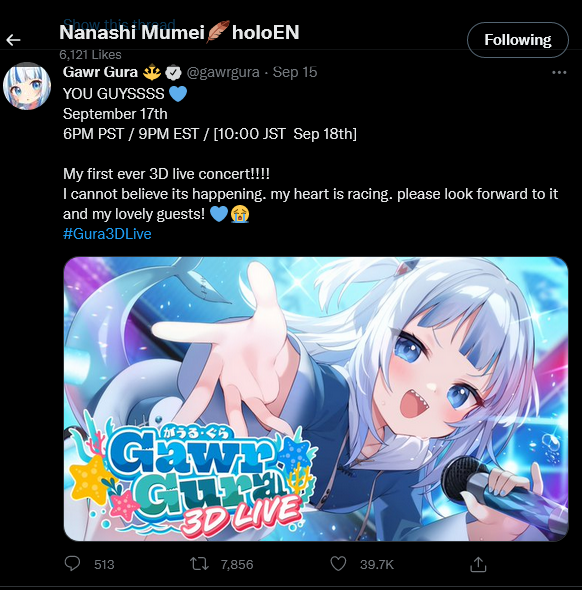The height and width of the screenshot is (590, 582).
Task: Click the 7,856 retweets count
Action: point(237,564)
